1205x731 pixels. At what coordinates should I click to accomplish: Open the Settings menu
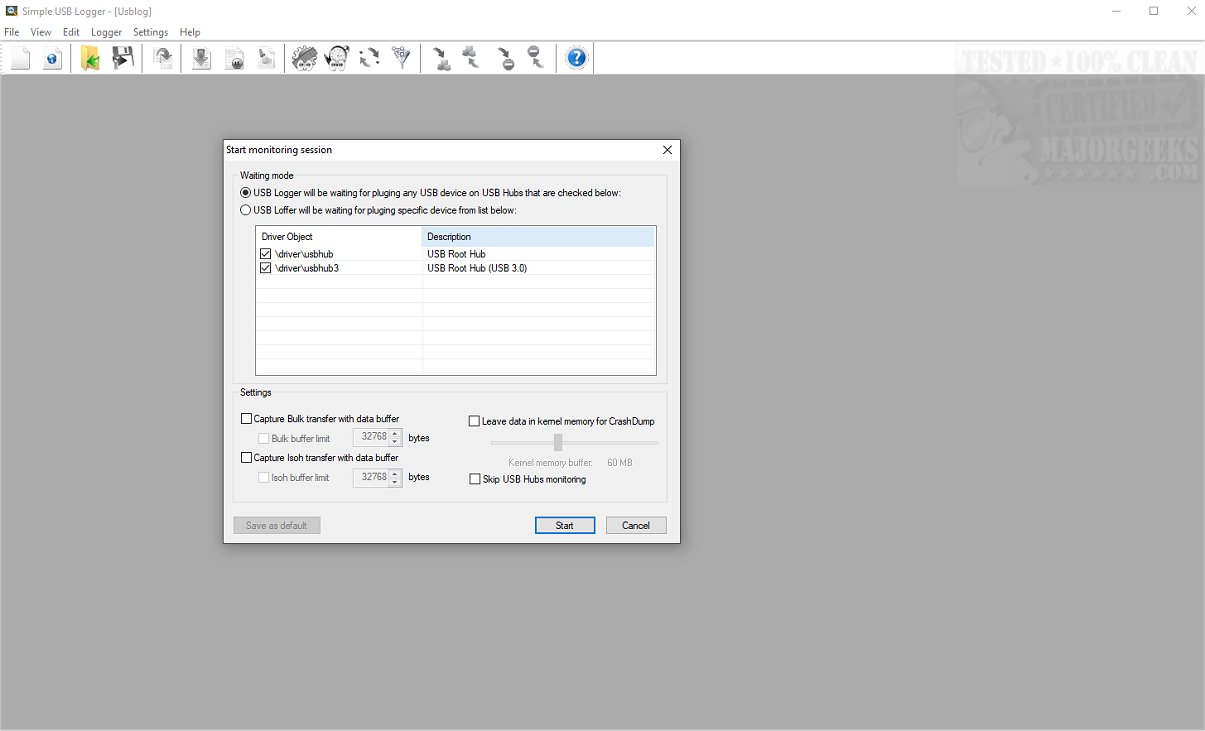pos(151,32)
